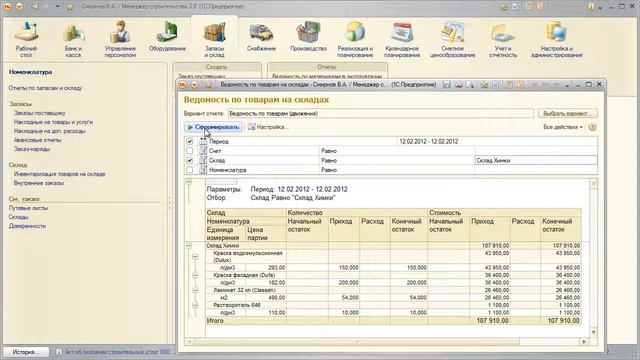Open the Рабочий стол section
Viewport: 640px width, 360px height.
coord(26,40)
